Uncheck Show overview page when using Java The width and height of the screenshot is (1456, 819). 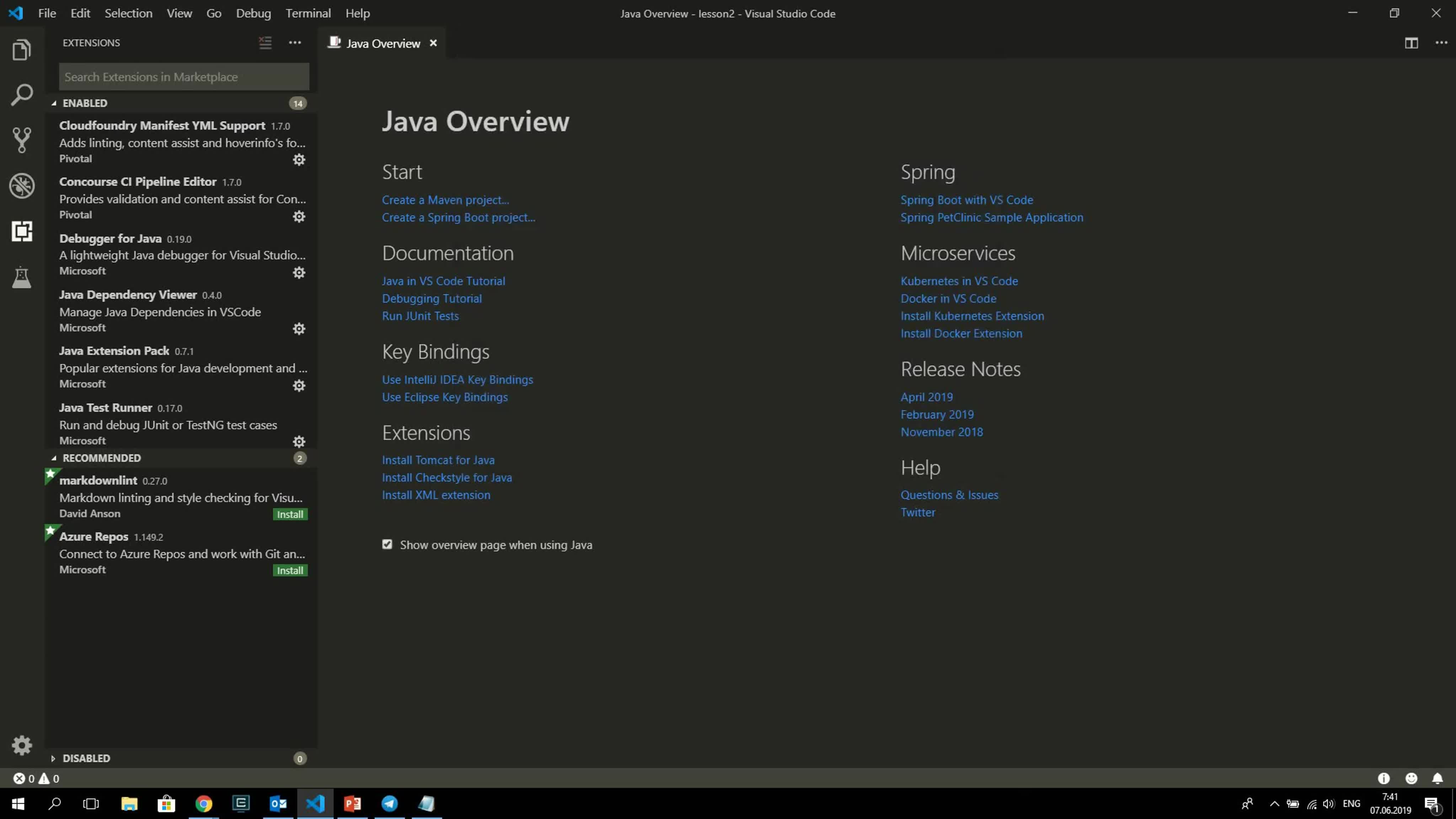387,544
